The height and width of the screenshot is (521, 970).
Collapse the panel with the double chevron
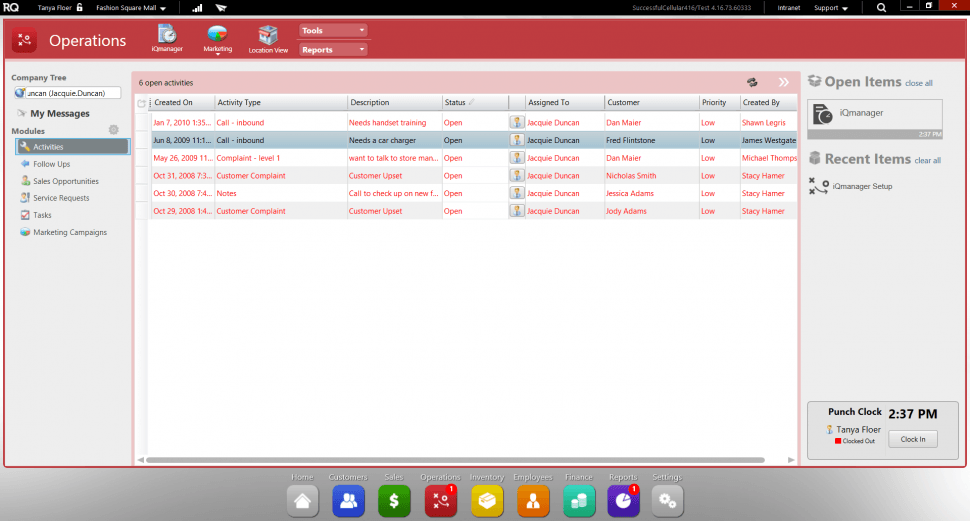pos(784,82)
